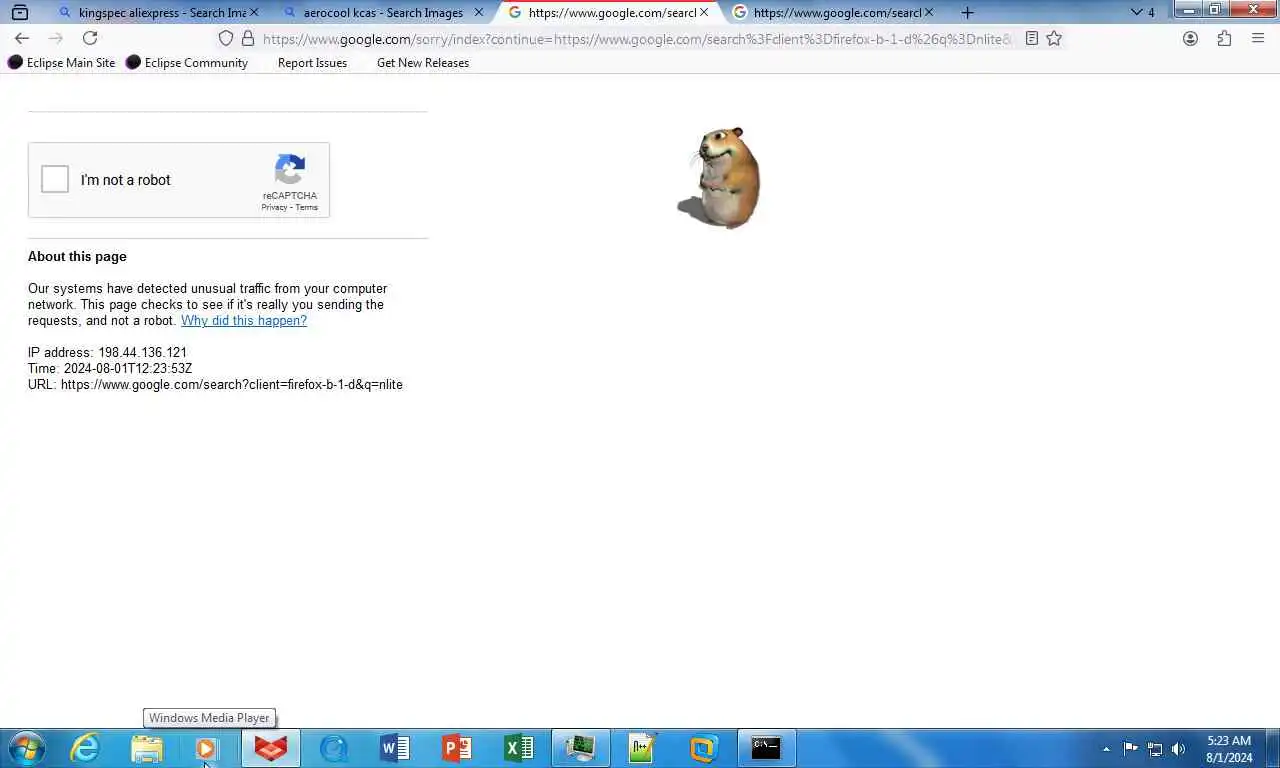Click the tracking protection shield icon
This screenshot has height=768, width=1280.
[x=226, y=39]
